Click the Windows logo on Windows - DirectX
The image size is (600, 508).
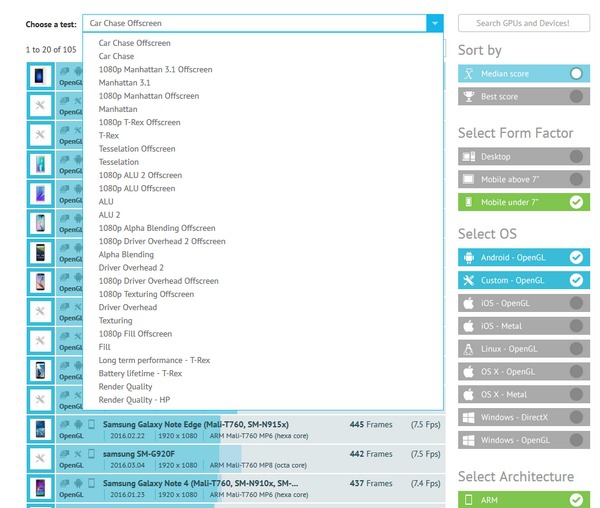click(469, 417)
